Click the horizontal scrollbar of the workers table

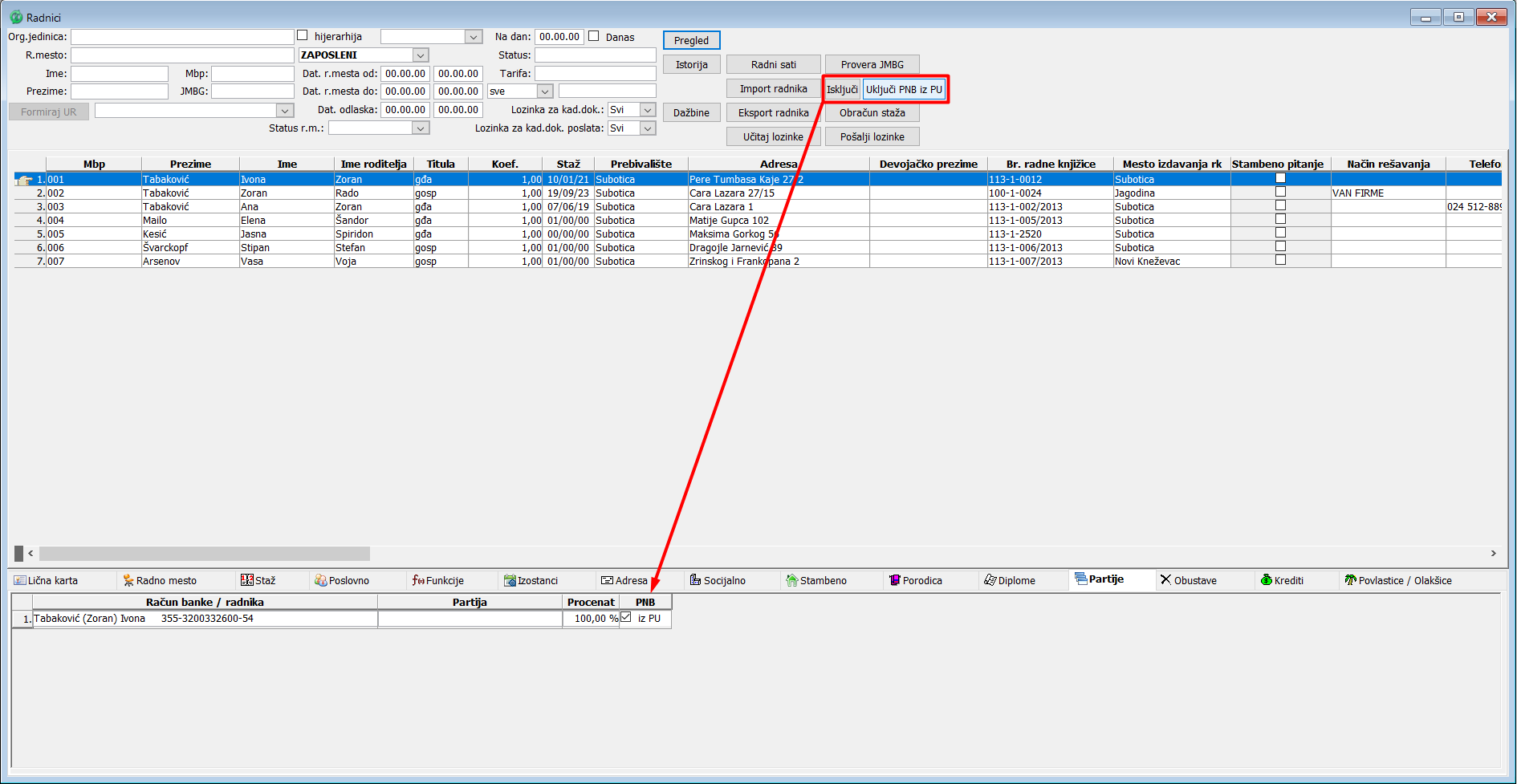point(204,554)
